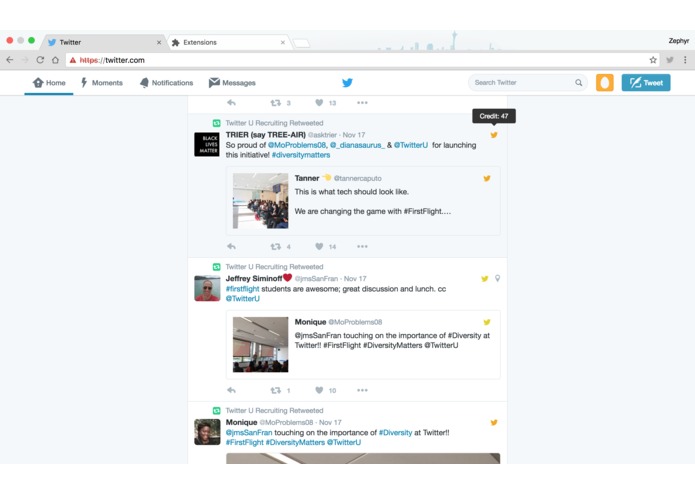Screen dimensions: 695x494
Task: Retweet TRIER's tweet with 4 retweets
Action: click(x=276, y=246)
